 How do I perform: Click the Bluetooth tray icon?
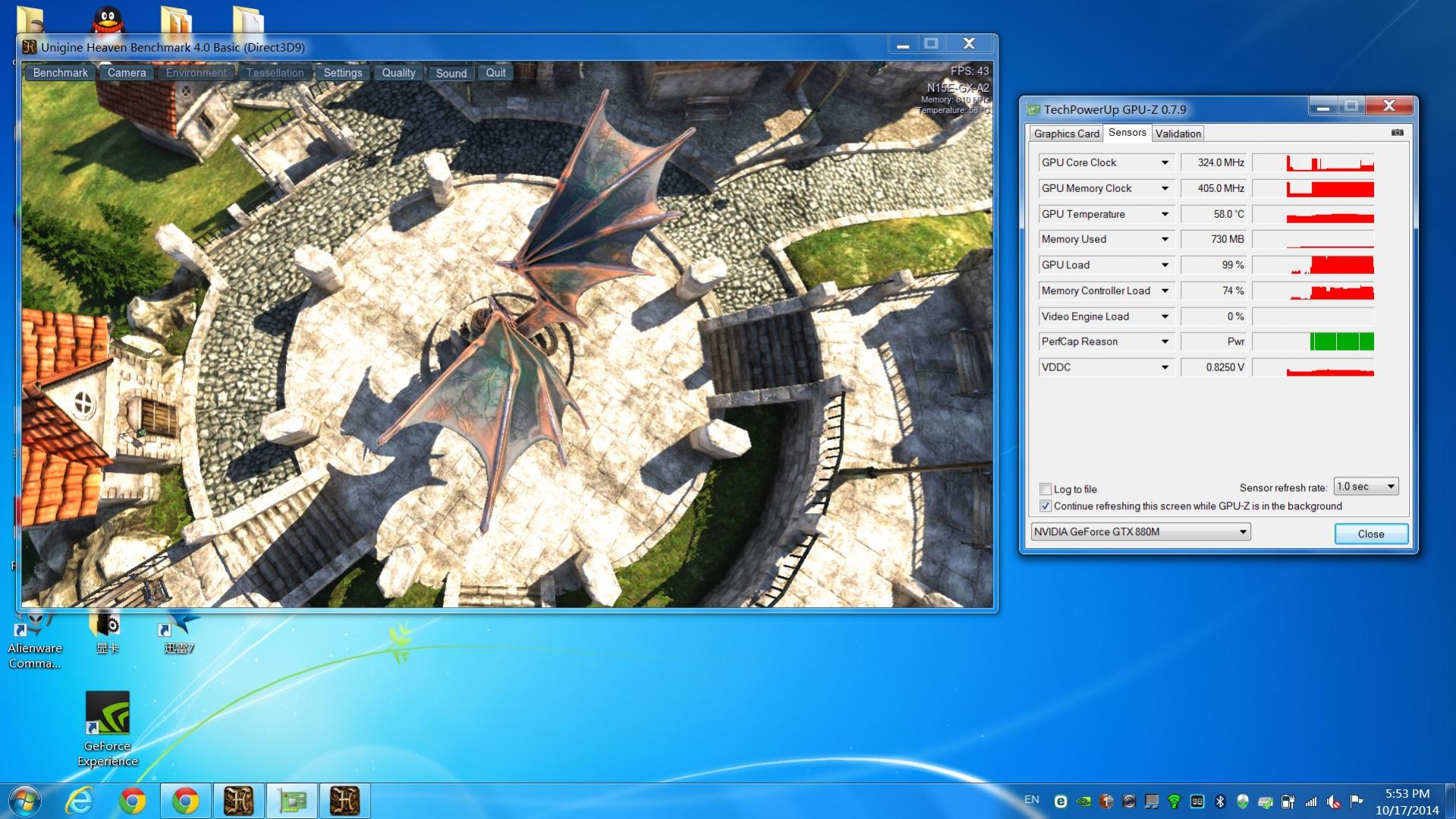[x=1220, y=801]
